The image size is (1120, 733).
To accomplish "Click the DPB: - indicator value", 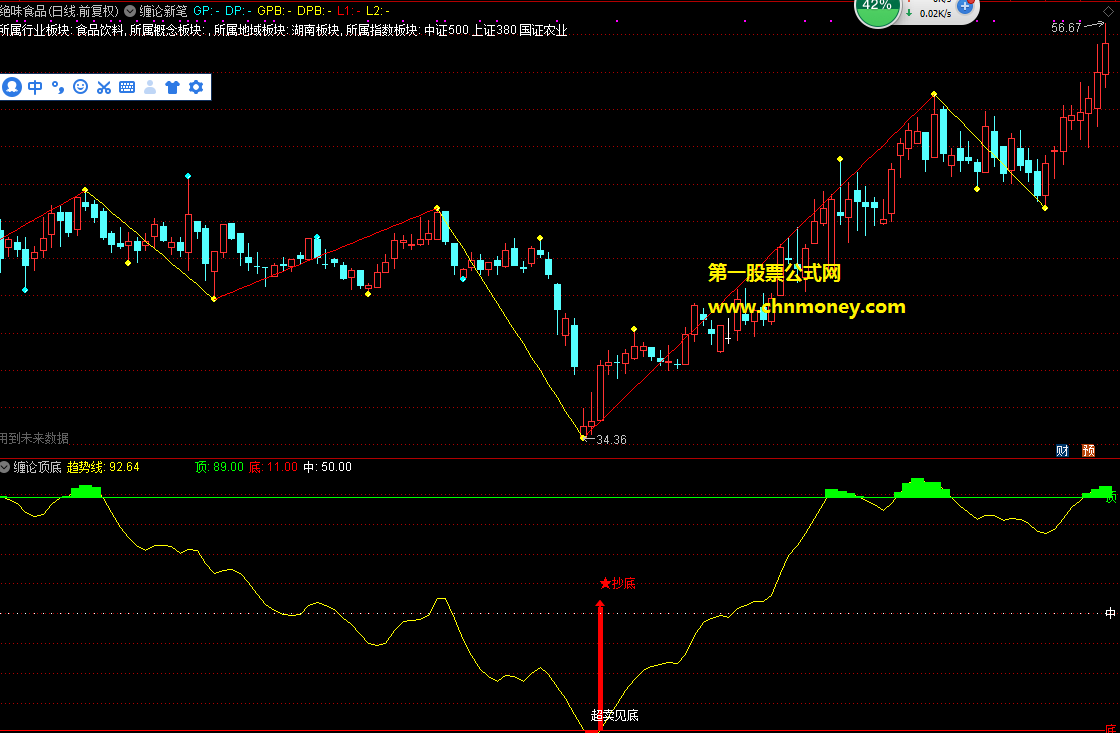I will 314,11.
